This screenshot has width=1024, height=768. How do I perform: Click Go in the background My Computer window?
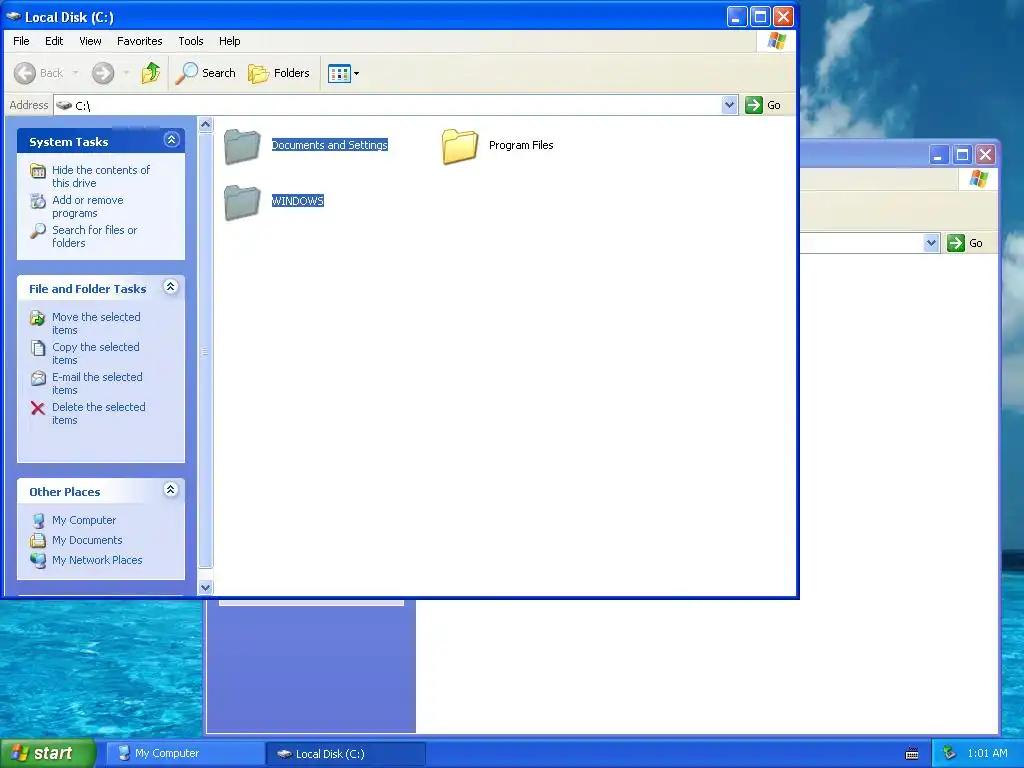point(965,243)
